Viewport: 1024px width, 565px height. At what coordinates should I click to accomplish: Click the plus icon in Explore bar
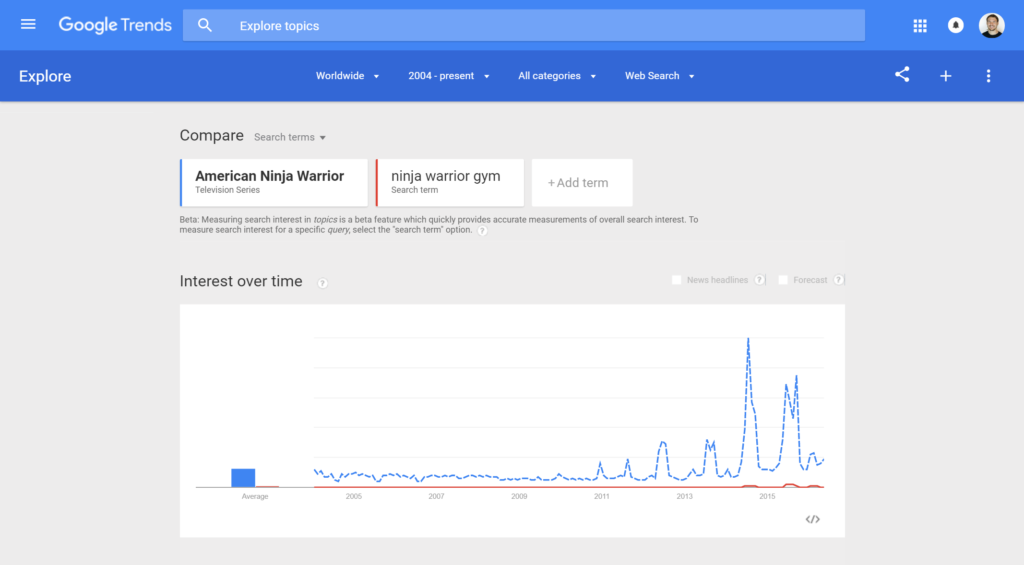tap(946, 76)
